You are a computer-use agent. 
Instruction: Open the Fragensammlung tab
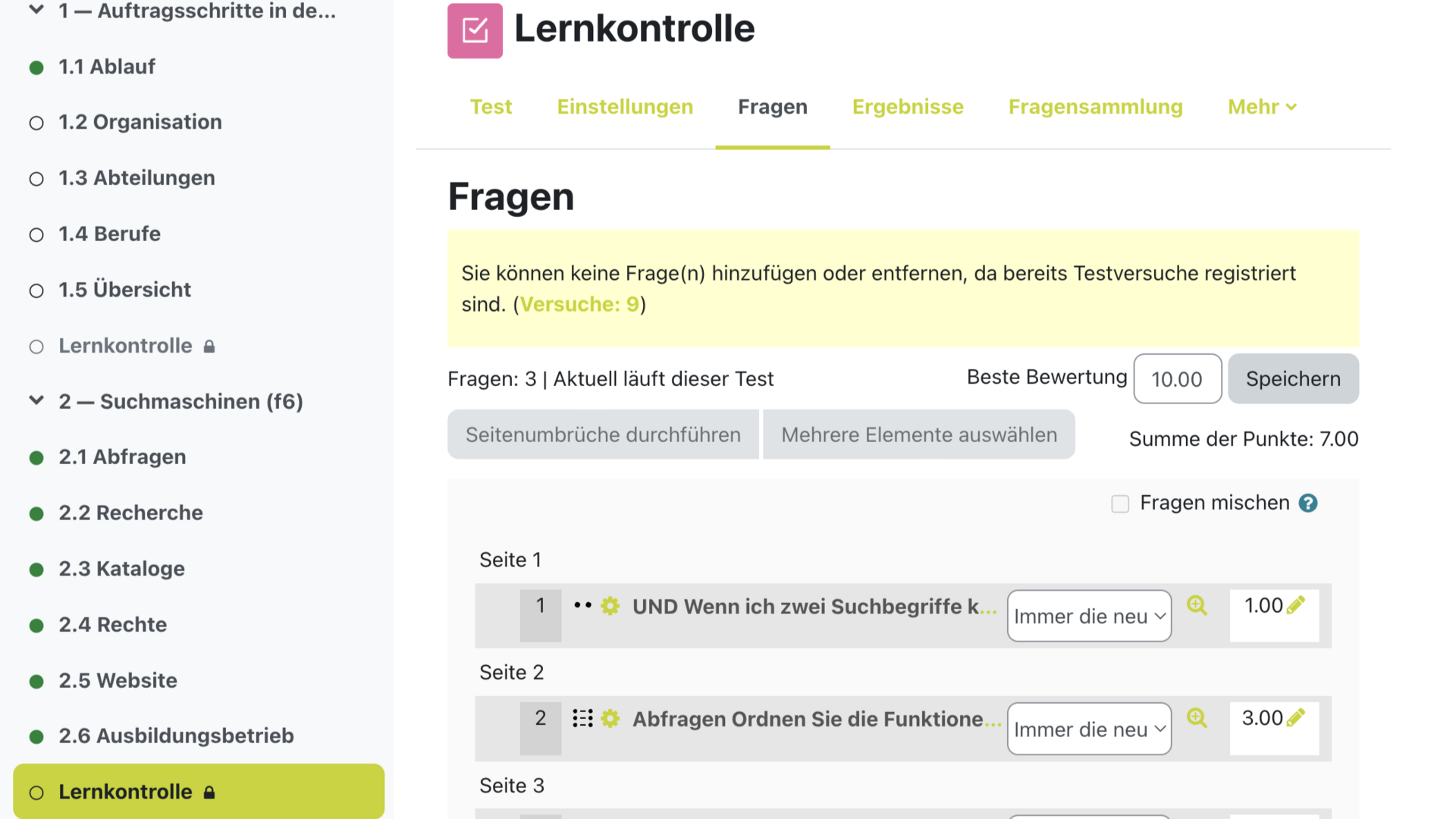pos(1095,107)
